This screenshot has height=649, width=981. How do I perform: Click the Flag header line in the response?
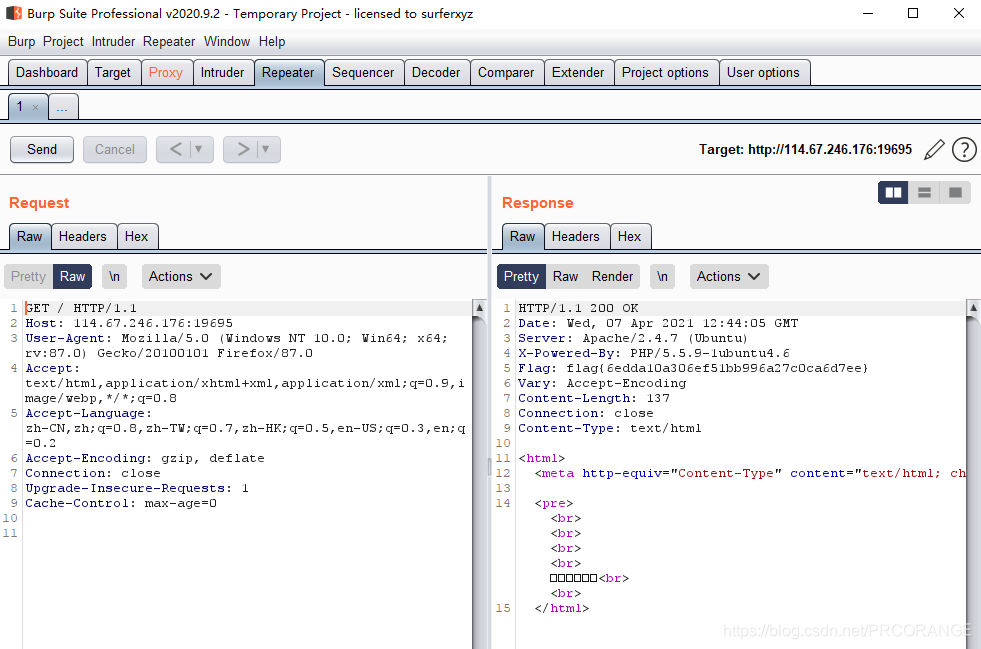point(693,368)
